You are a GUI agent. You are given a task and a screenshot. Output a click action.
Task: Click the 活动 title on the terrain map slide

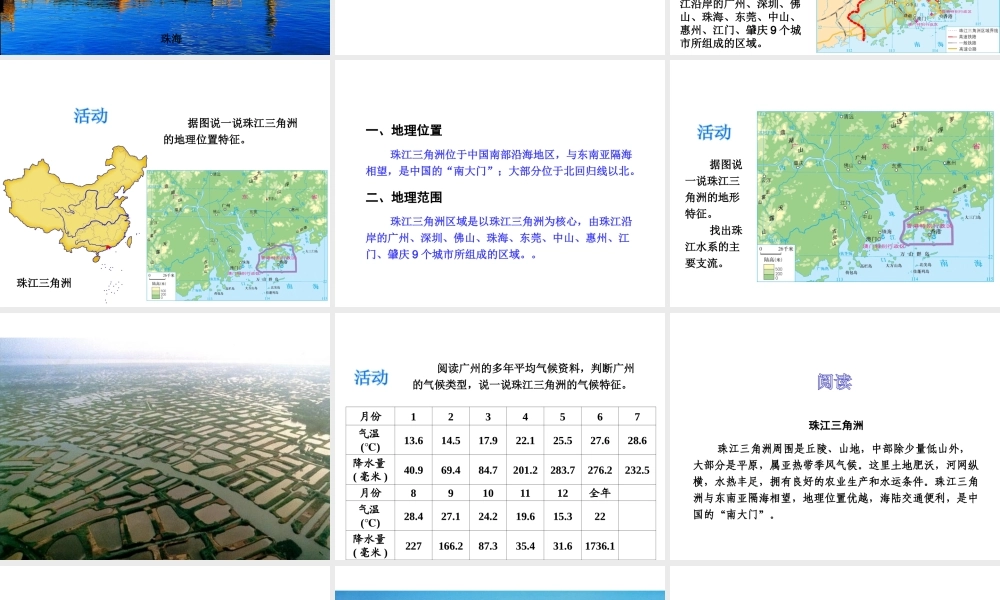[714, 132]
